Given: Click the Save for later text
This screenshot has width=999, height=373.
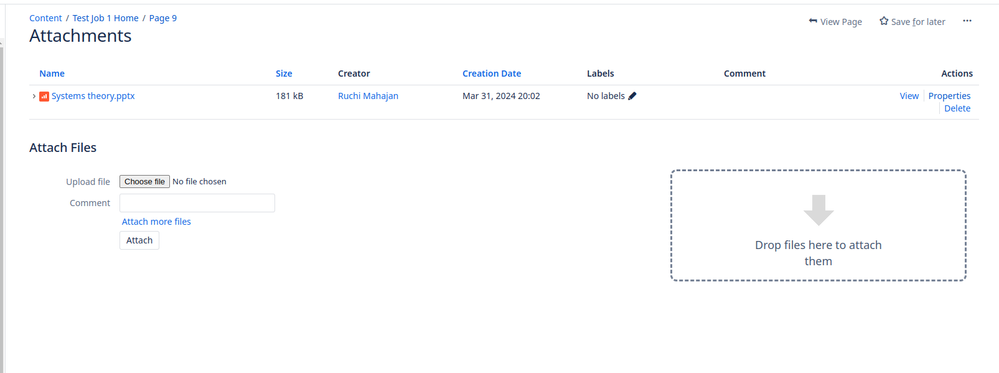Looking at the screenshot, I should (x=918, y=22).
